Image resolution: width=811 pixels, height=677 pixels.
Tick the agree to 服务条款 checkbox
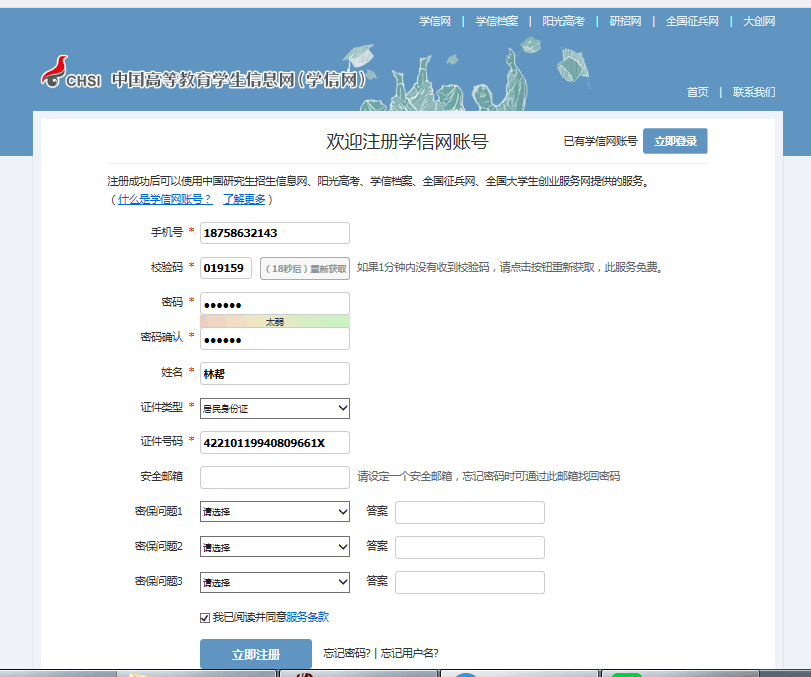coord(205,617)
